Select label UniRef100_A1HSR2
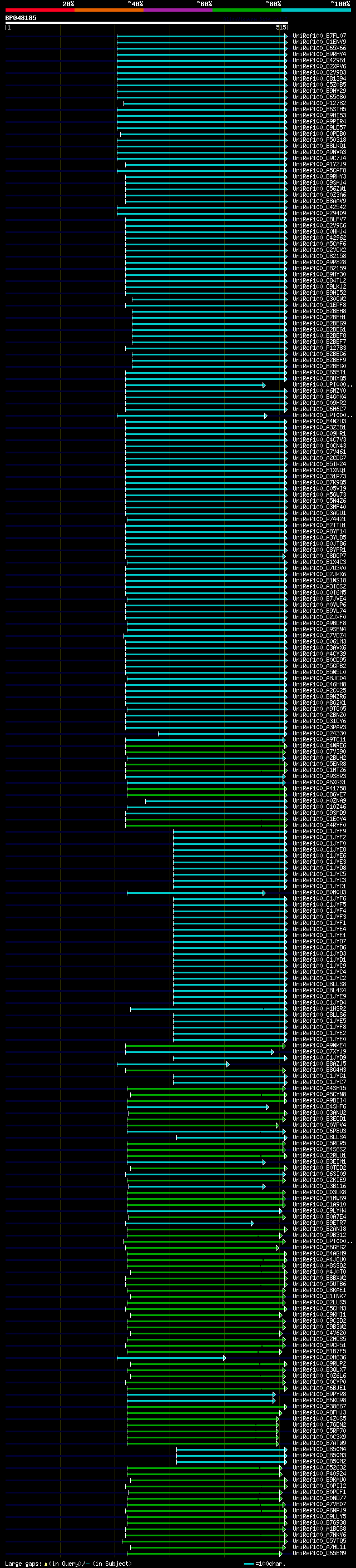356x1568 pixels. tap(319, 1009)
